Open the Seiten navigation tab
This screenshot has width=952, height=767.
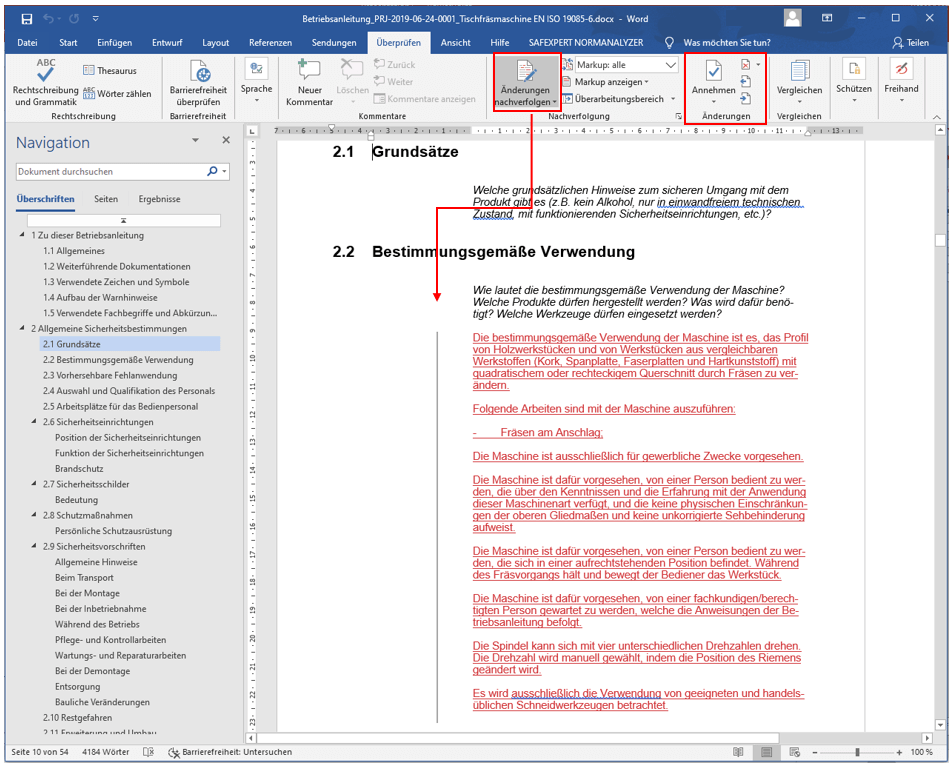pyautogui.click(x=106, y=199)
